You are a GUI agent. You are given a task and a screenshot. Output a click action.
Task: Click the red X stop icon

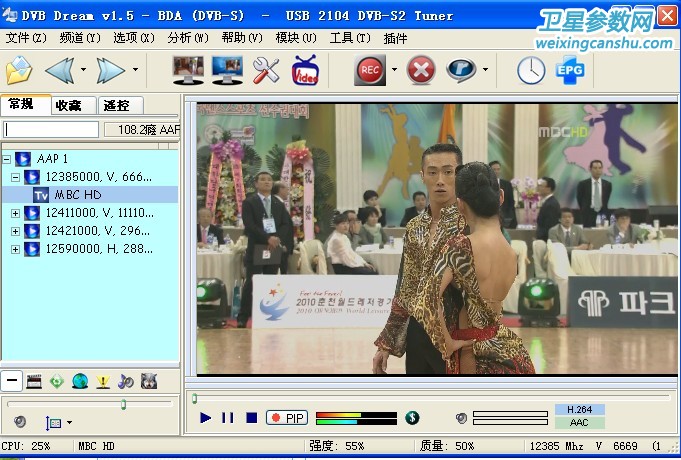423,71
